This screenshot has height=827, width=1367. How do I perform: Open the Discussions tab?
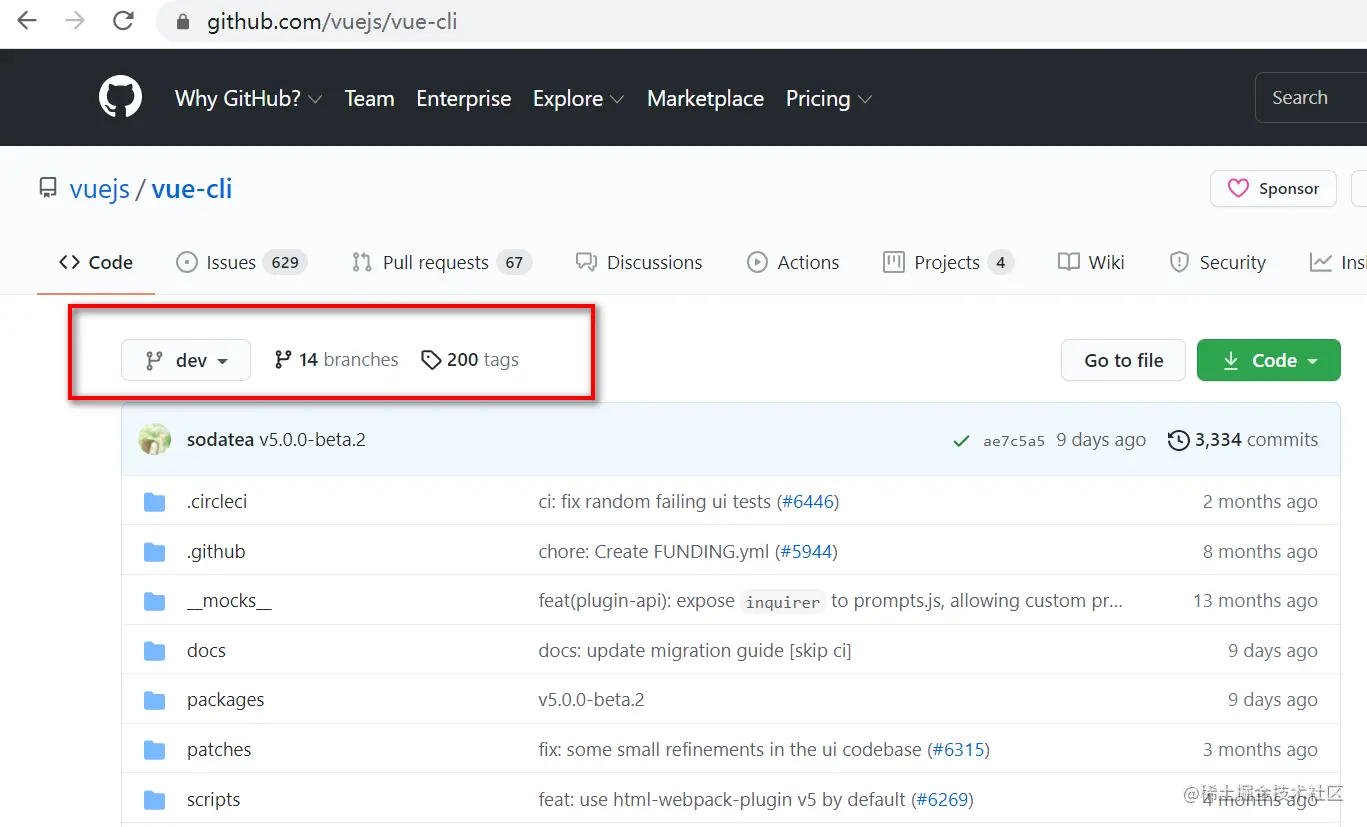(x=639, y=262)
